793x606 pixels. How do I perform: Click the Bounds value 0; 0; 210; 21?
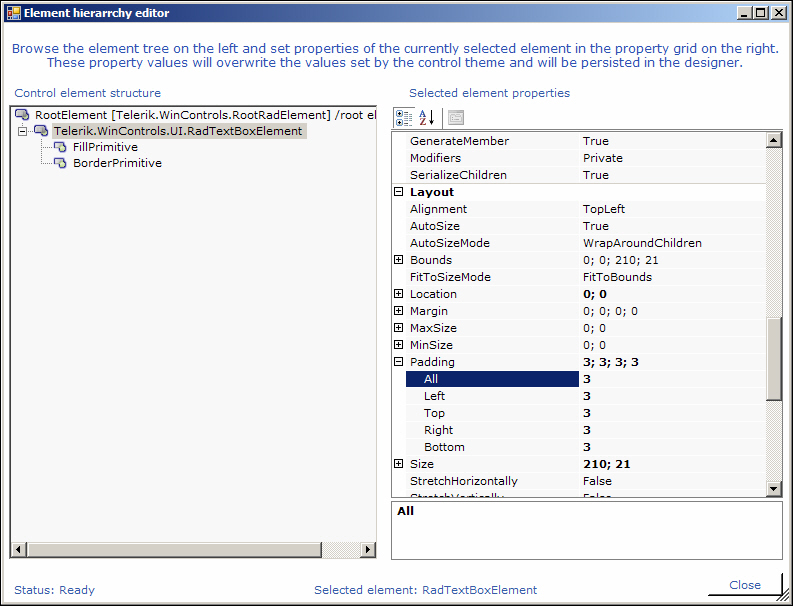[621, 260]
